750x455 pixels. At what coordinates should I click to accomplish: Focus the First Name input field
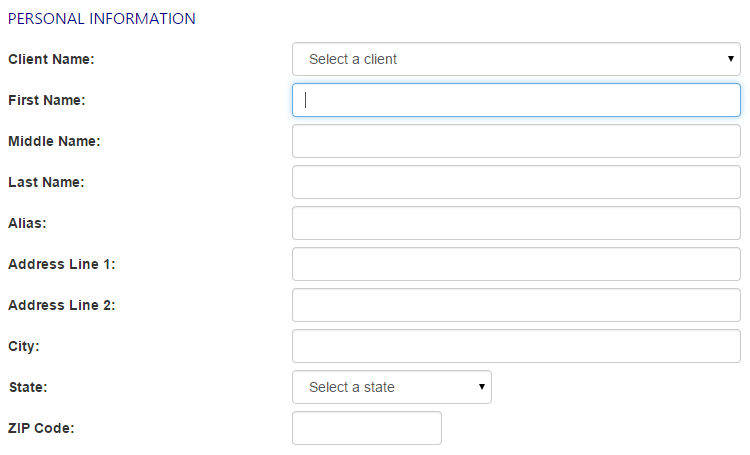(516, 100)
